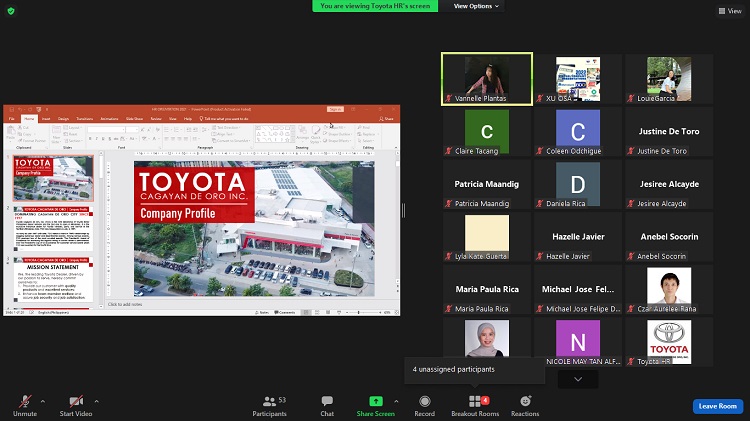Screen dimensions: 750x421
Task: Switch to the Slide Show ribbon tab
Action: [134, 119]
